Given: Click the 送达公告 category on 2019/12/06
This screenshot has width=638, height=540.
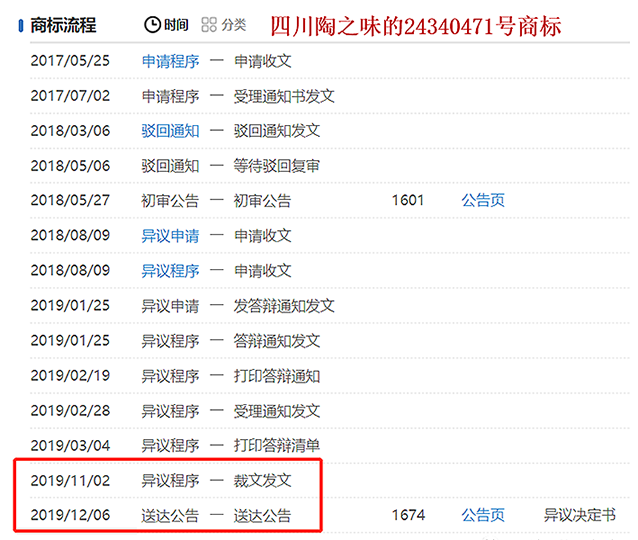Looking at the screenshot, I should pyautogui.click(x=170, y=515).
